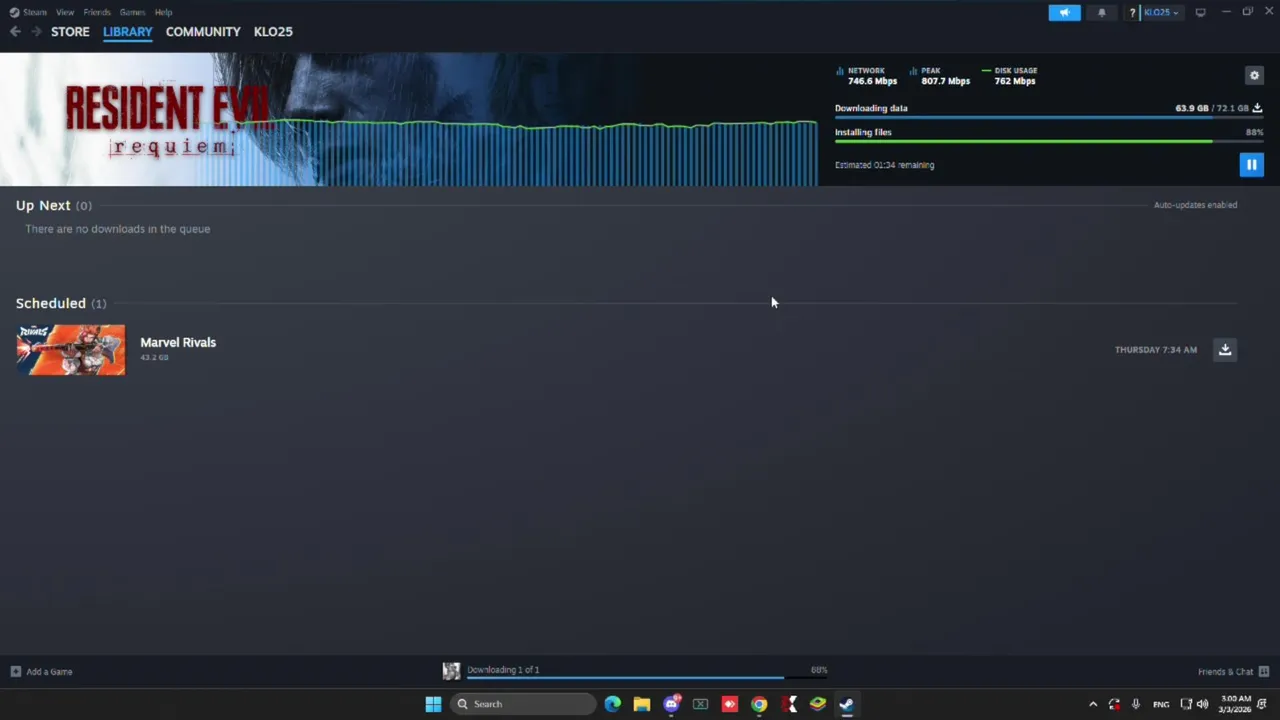Open Google Chrome from the taskbar
1280x720 pixels.
(759, 704)
